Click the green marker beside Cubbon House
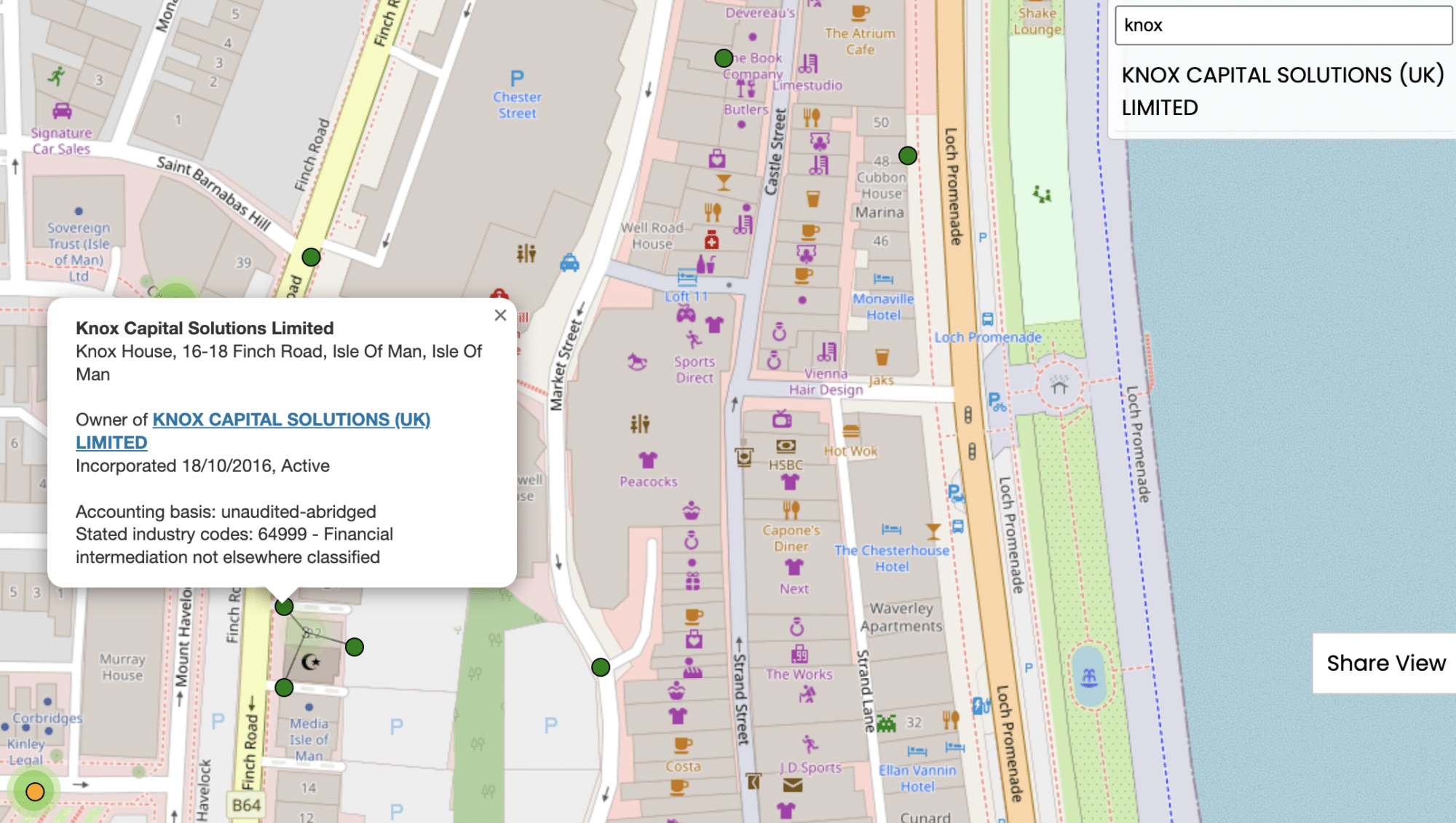This screenshot has width=1456, height=823. point(907,155)
